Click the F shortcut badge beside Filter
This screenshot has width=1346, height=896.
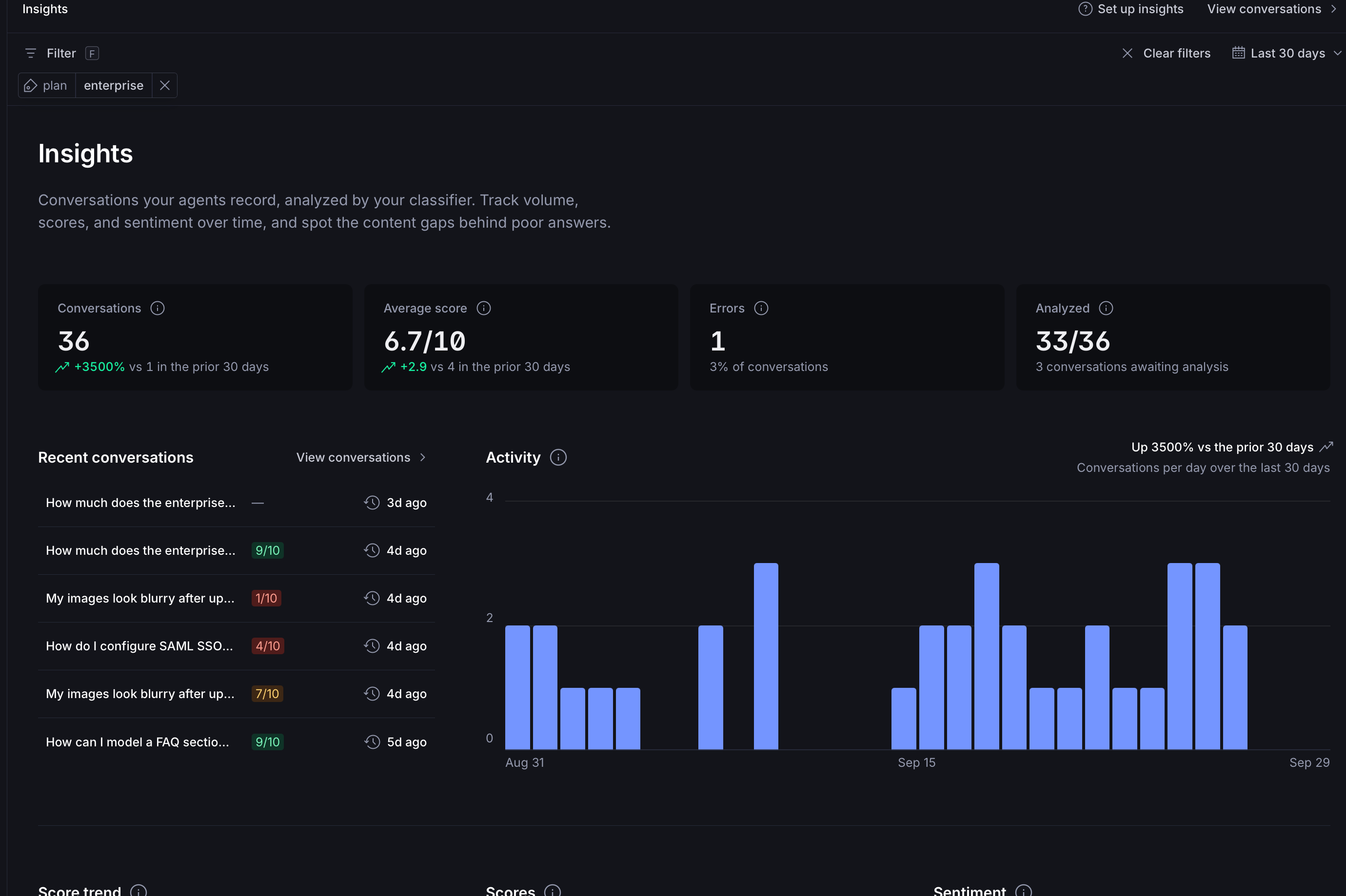pyautogui.click(x=92, y=53)
